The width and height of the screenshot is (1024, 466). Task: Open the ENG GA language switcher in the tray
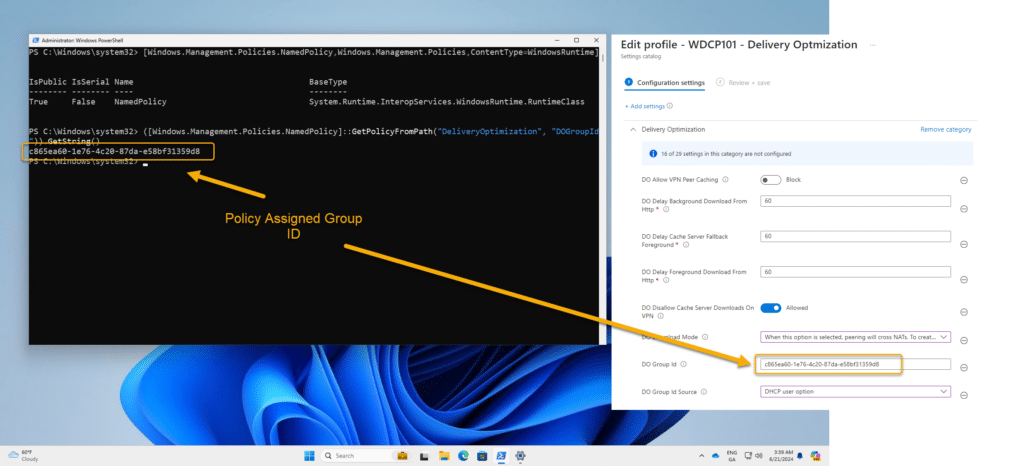click(x=732, y=456)
